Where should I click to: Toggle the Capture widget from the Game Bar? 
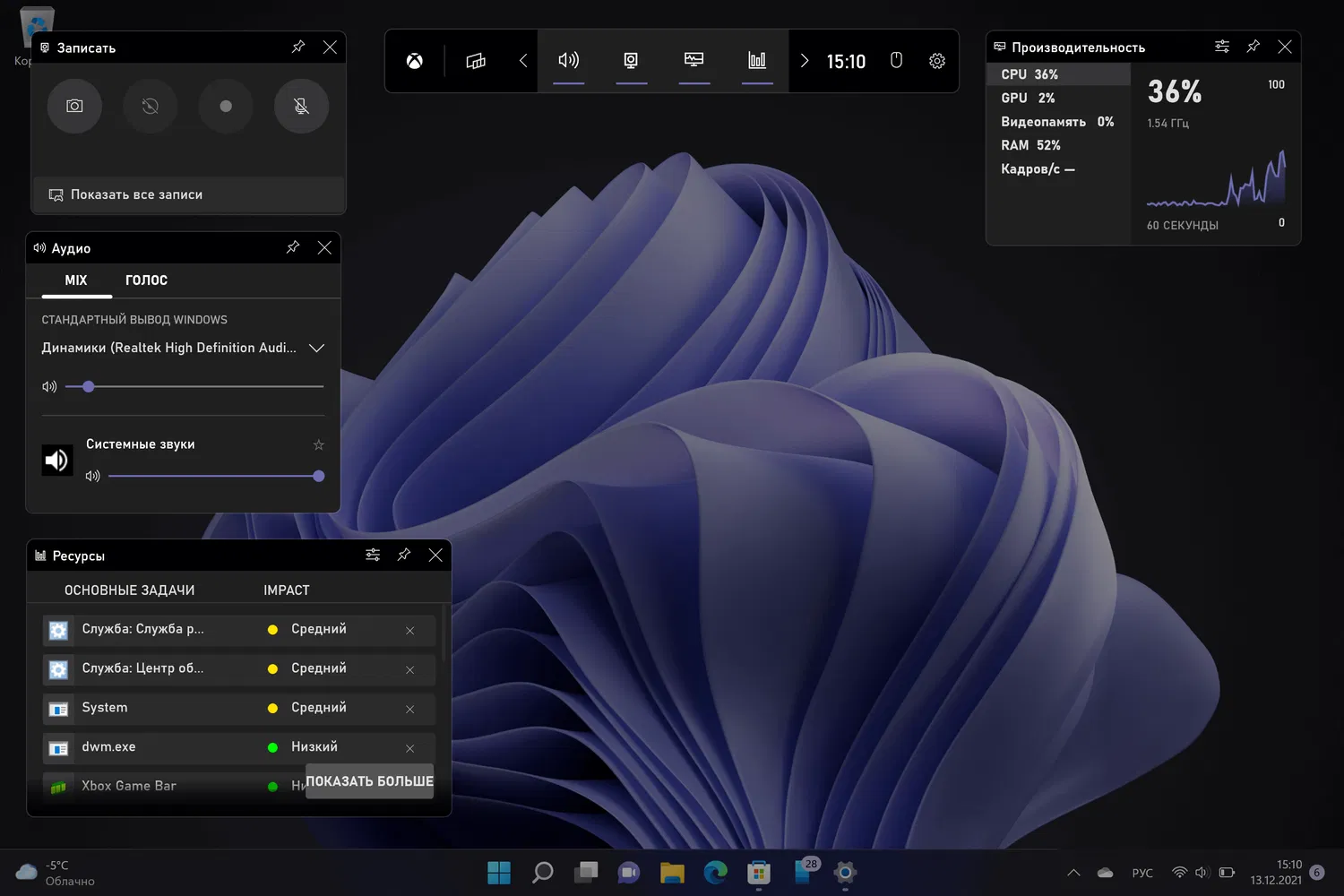coord(631,61)
